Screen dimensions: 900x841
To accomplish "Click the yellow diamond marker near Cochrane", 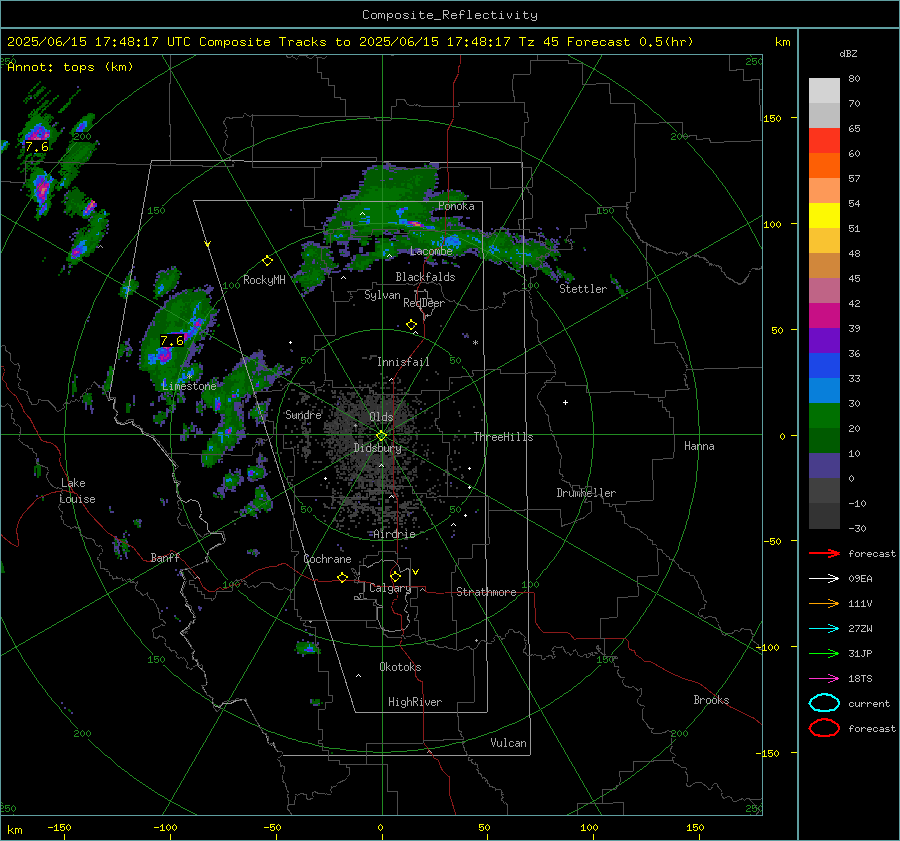I will point(342,578).
